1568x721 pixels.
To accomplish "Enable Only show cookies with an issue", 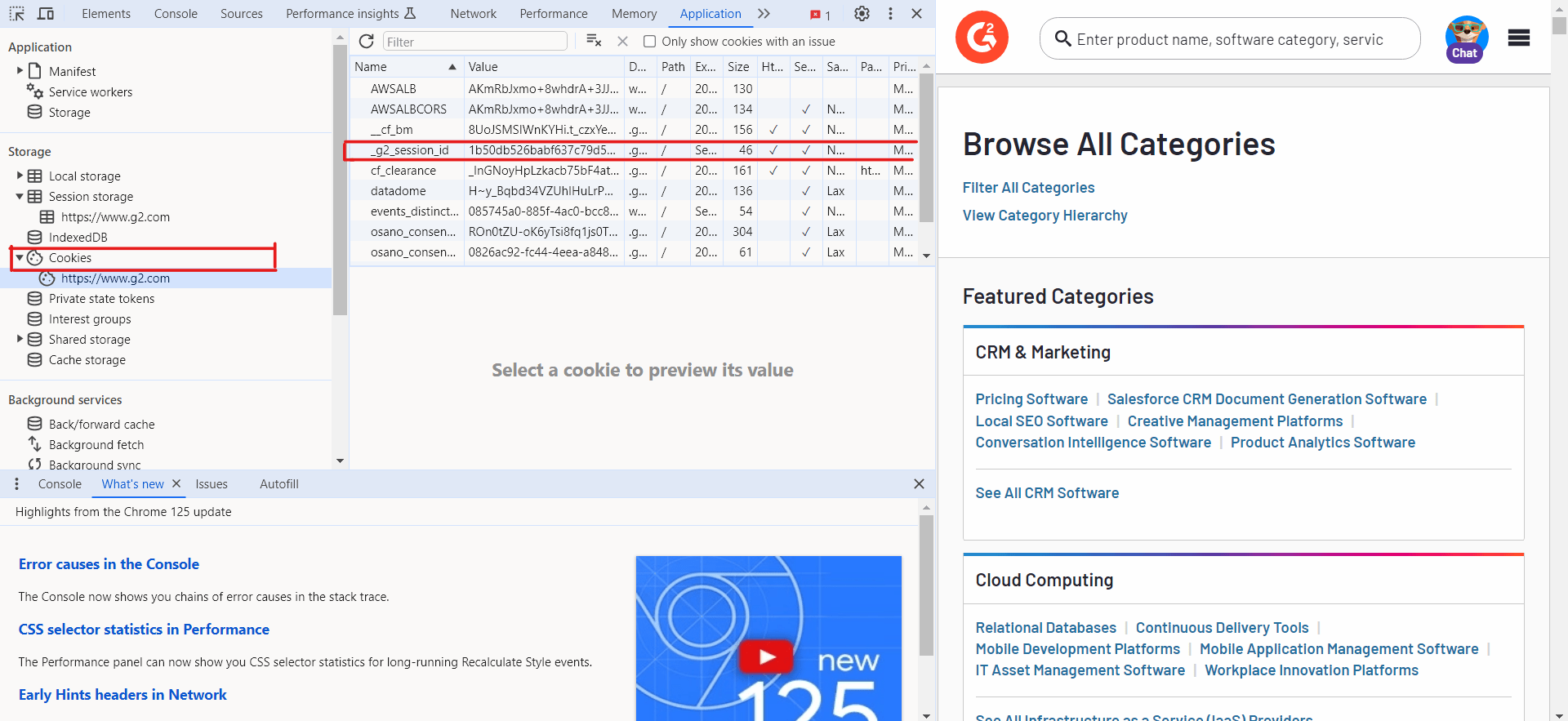I will 650,42.
